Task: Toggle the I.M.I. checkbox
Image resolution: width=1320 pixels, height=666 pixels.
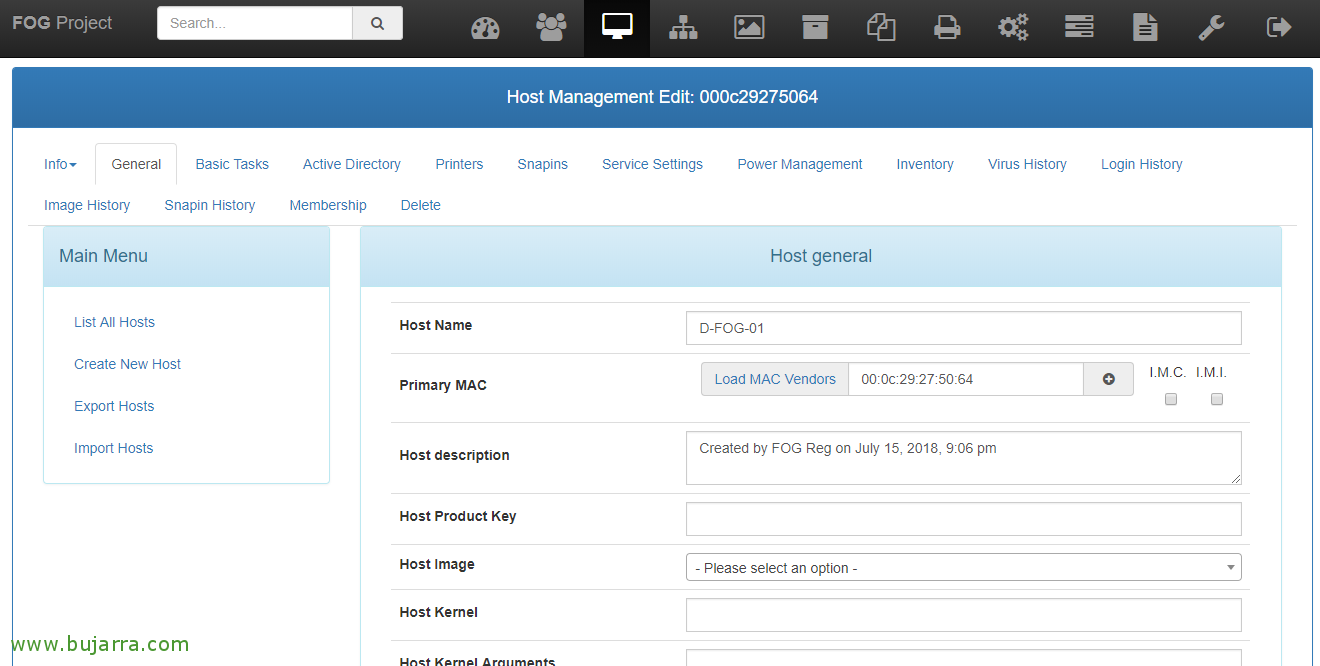Action: (x=1217, y=399)
